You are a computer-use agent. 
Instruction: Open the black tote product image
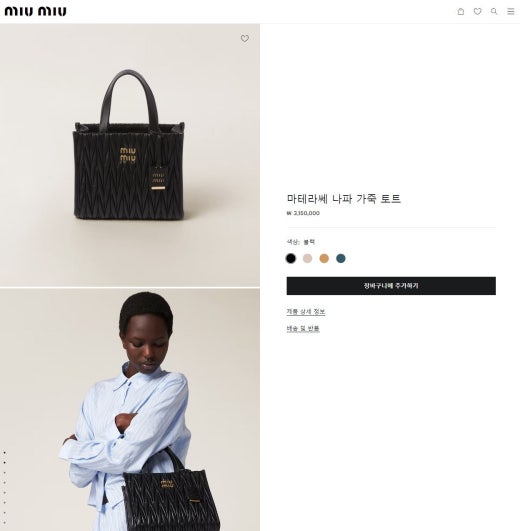coord(130,155)
